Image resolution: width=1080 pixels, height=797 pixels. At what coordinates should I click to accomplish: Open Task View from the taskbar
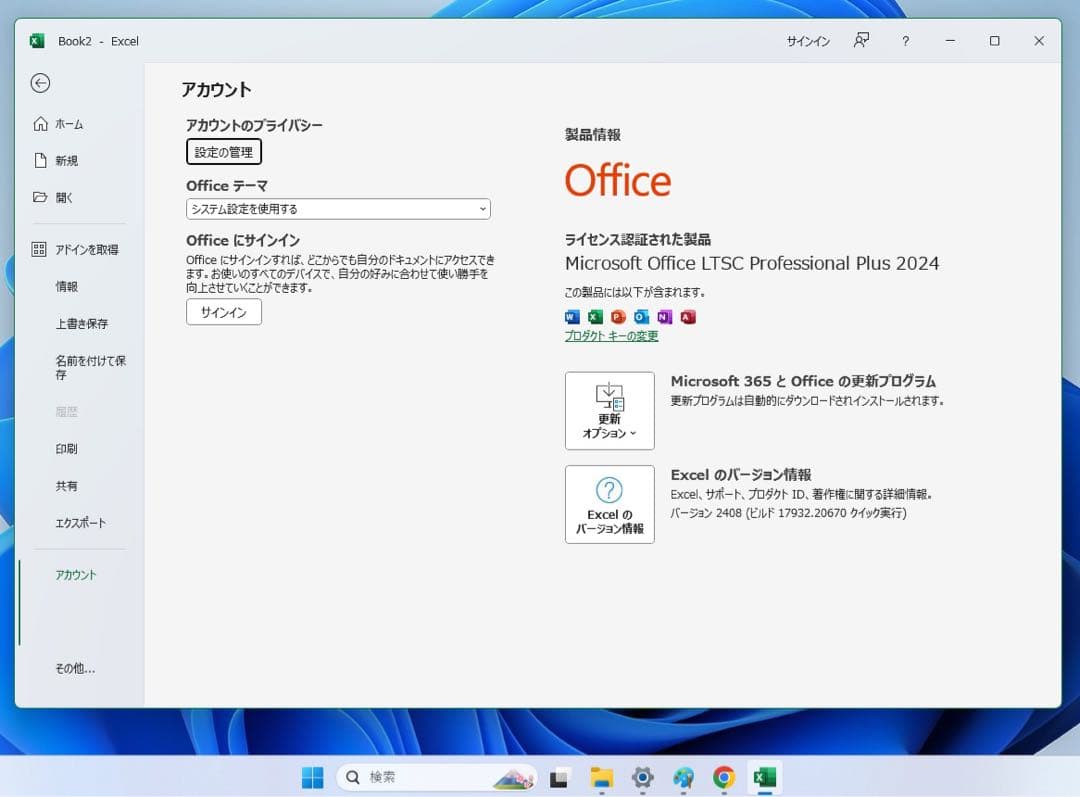click(559, 778)
